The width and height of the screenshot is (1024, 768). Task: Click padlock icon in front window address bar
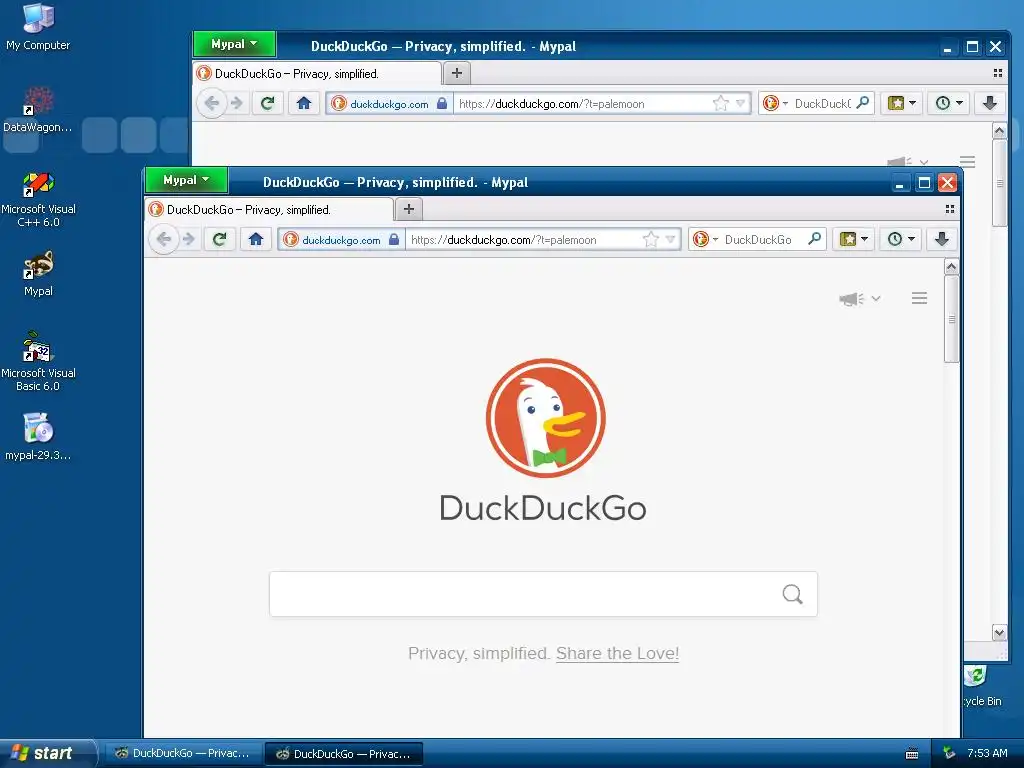pyautogui.click(x=394, y=240)
